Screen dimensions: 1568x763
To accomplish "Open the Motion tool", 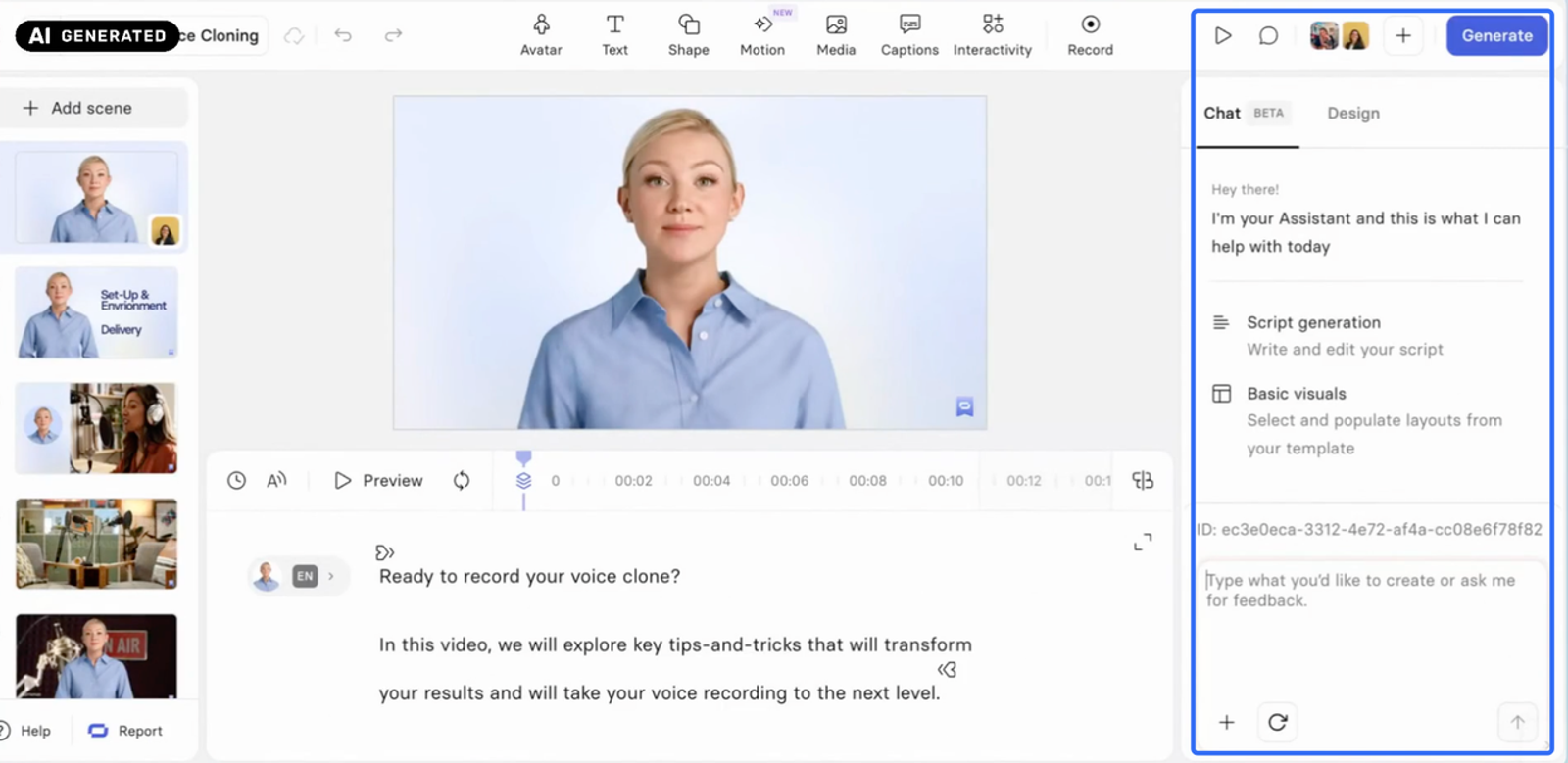I will coord(762,35).
